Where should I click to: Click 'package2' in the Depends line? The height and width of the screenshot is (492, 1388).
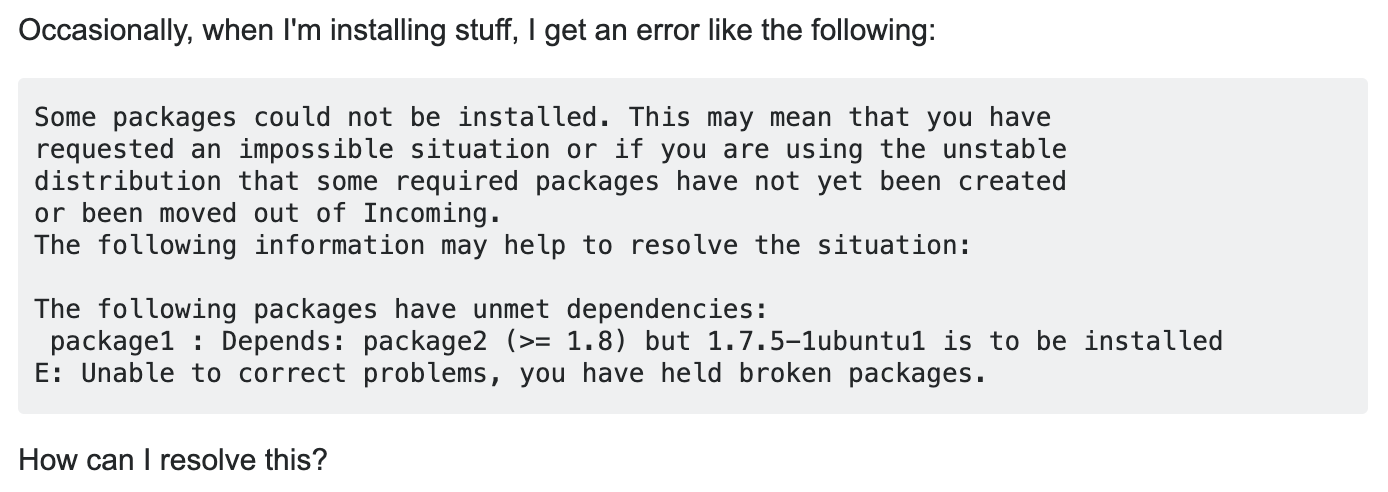click(426, 341)
